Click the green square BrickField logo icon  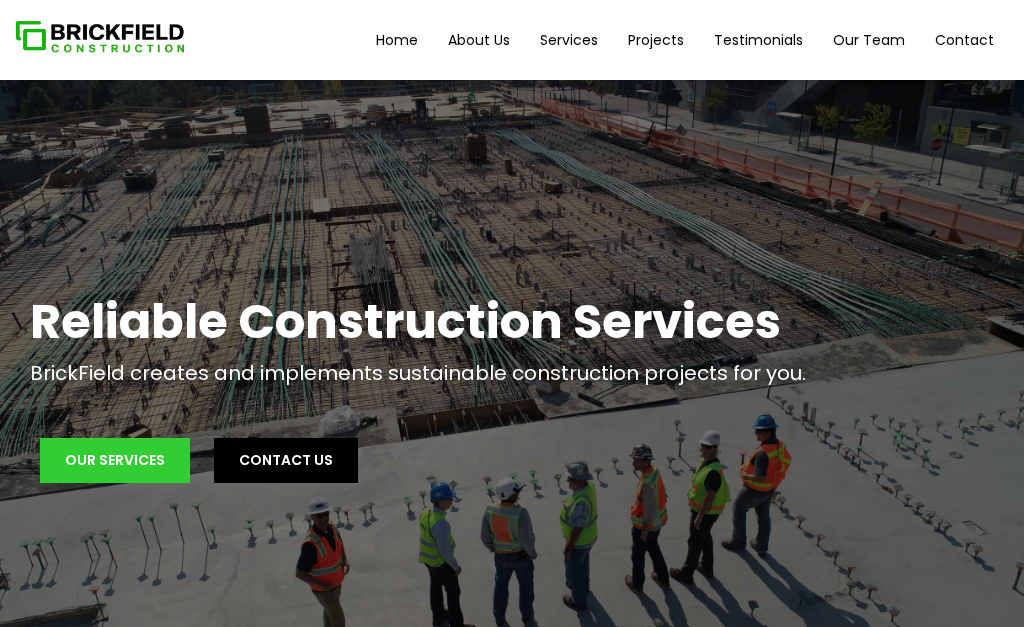[x=31, y=36]
